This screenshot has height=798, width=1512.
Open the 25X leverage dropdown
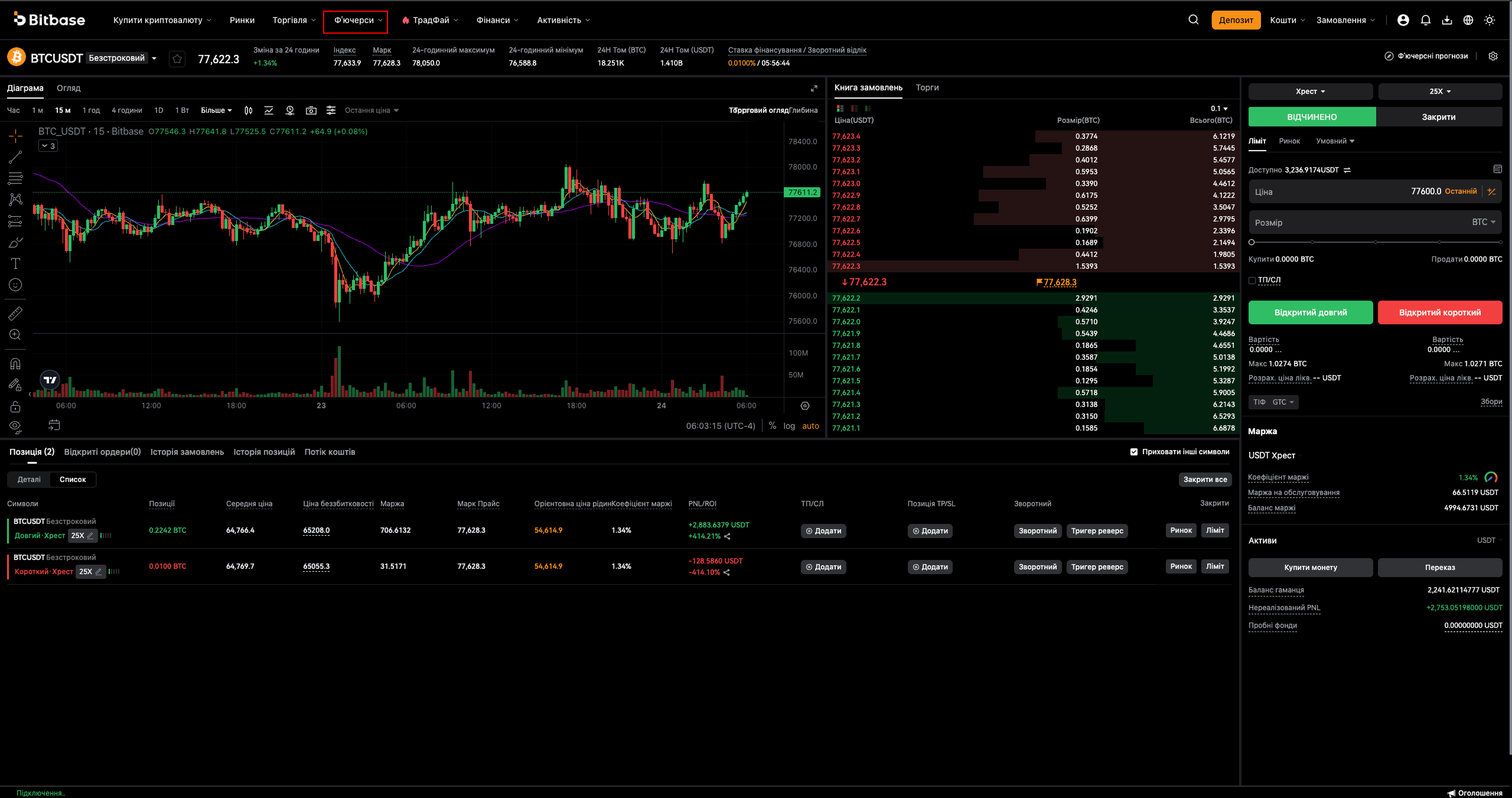coord(1440,92)
